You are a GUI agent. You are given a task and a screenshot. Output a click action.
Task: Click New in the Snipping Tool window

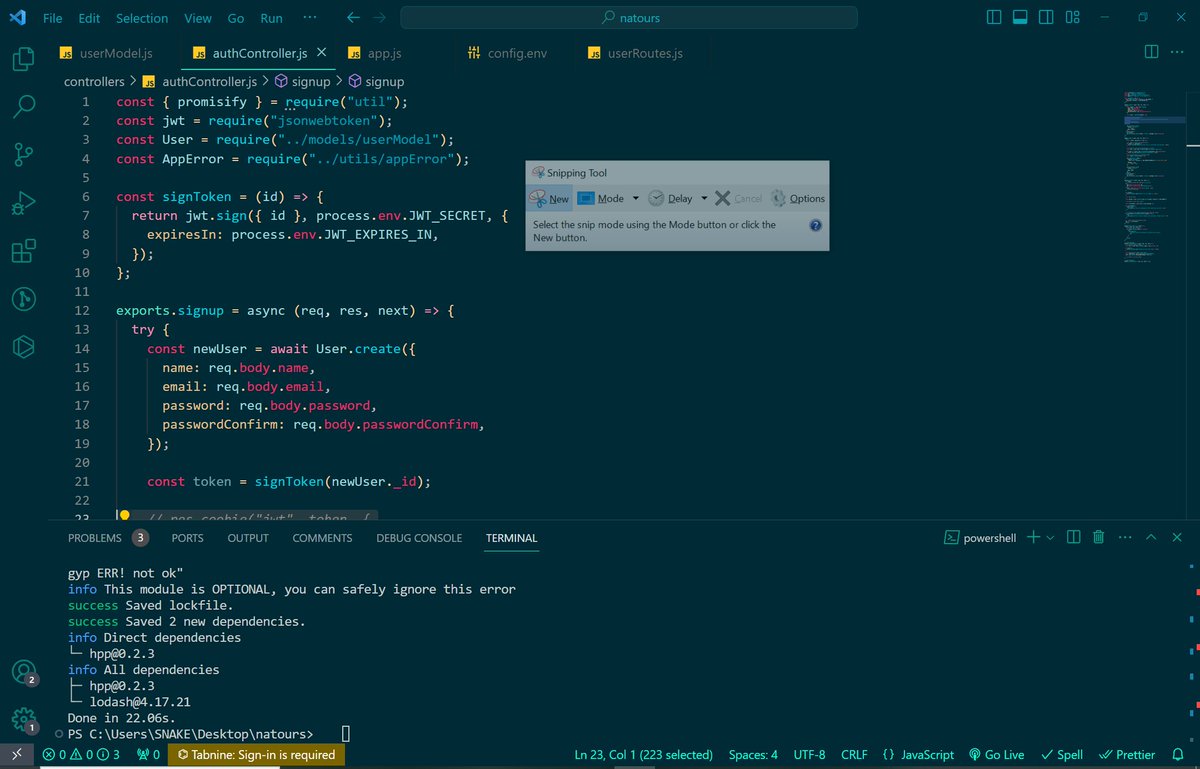[x=549, y=198]
